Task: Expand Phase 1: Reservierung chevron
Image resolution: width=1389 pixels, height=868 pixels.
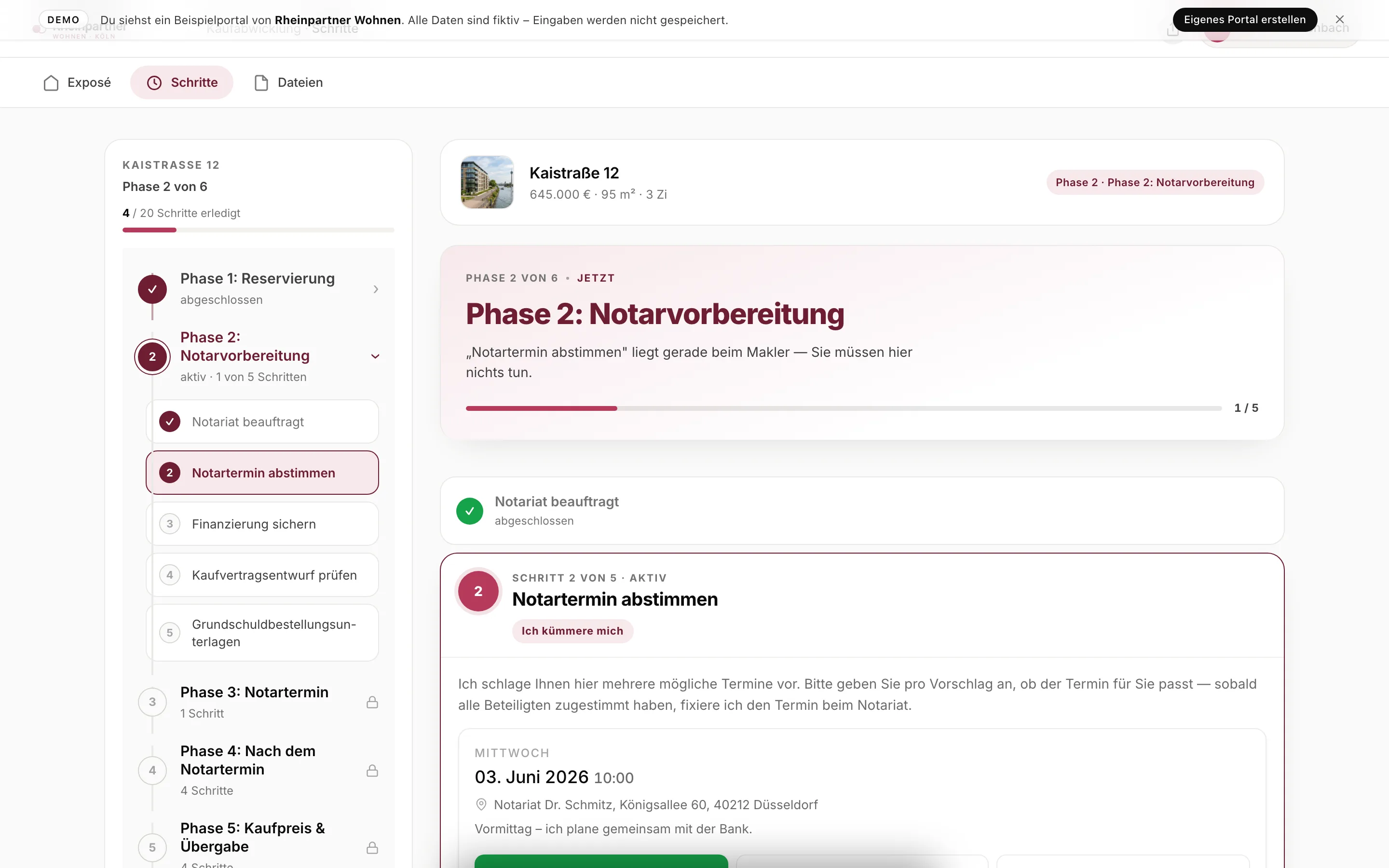Action: [375, 289]
